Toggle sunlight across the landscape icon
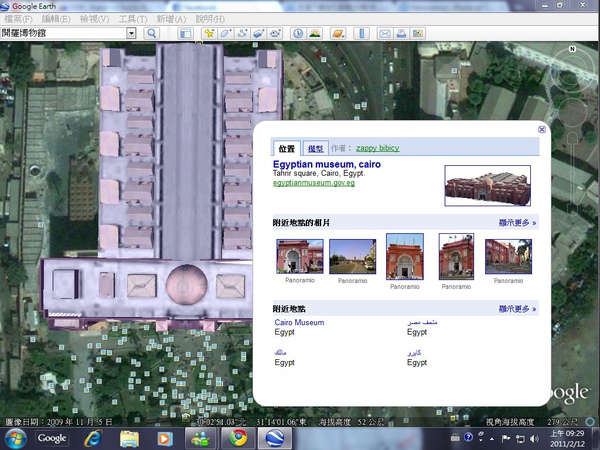Image resolution: width=600 pixels, height=450 pixels. [x=315, y=33]
